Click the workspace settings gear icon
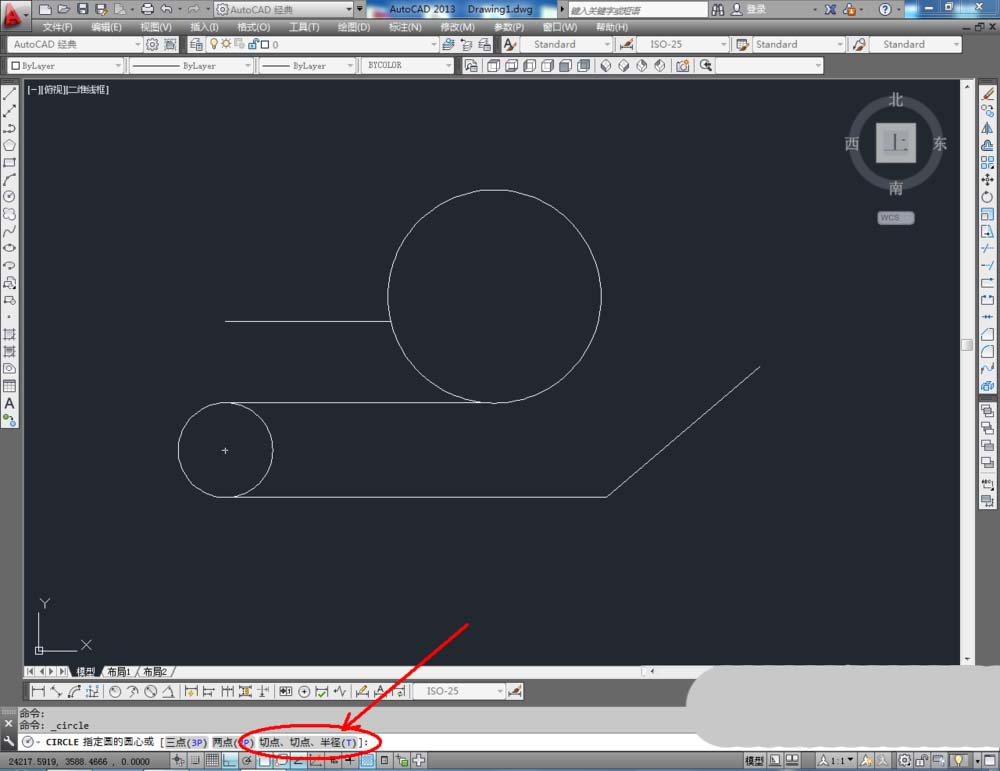1000x771 pixels. 152,44
